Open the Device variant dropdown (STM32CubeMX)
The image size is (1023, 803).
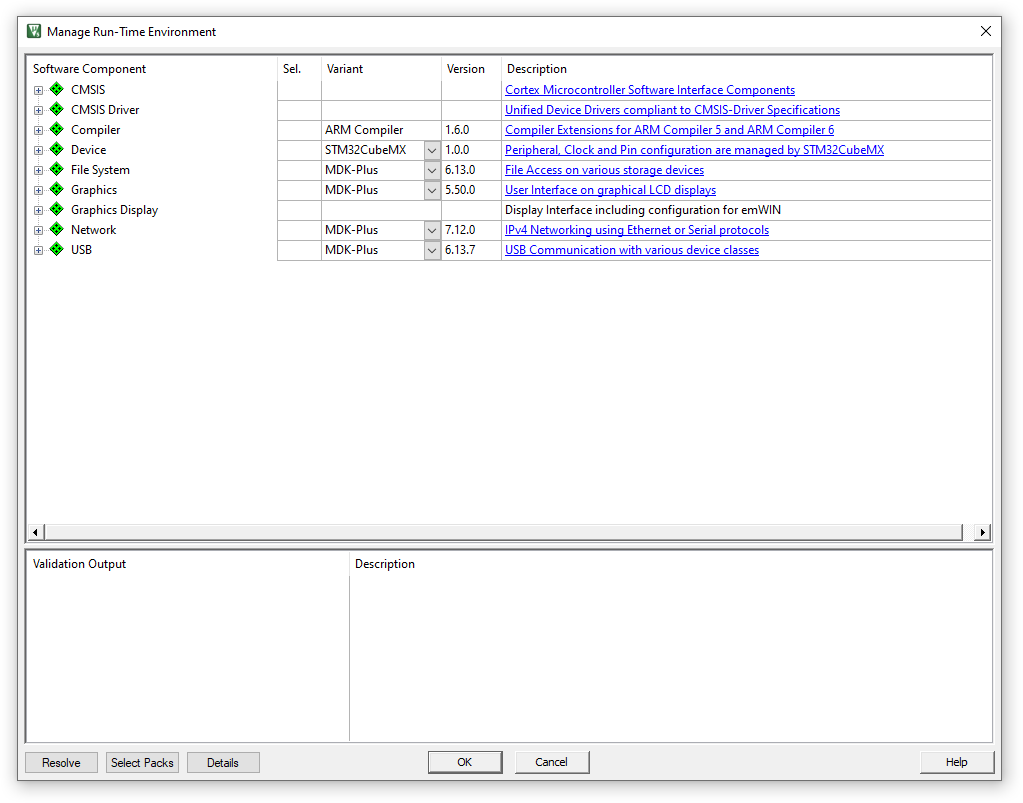[432, 150]
